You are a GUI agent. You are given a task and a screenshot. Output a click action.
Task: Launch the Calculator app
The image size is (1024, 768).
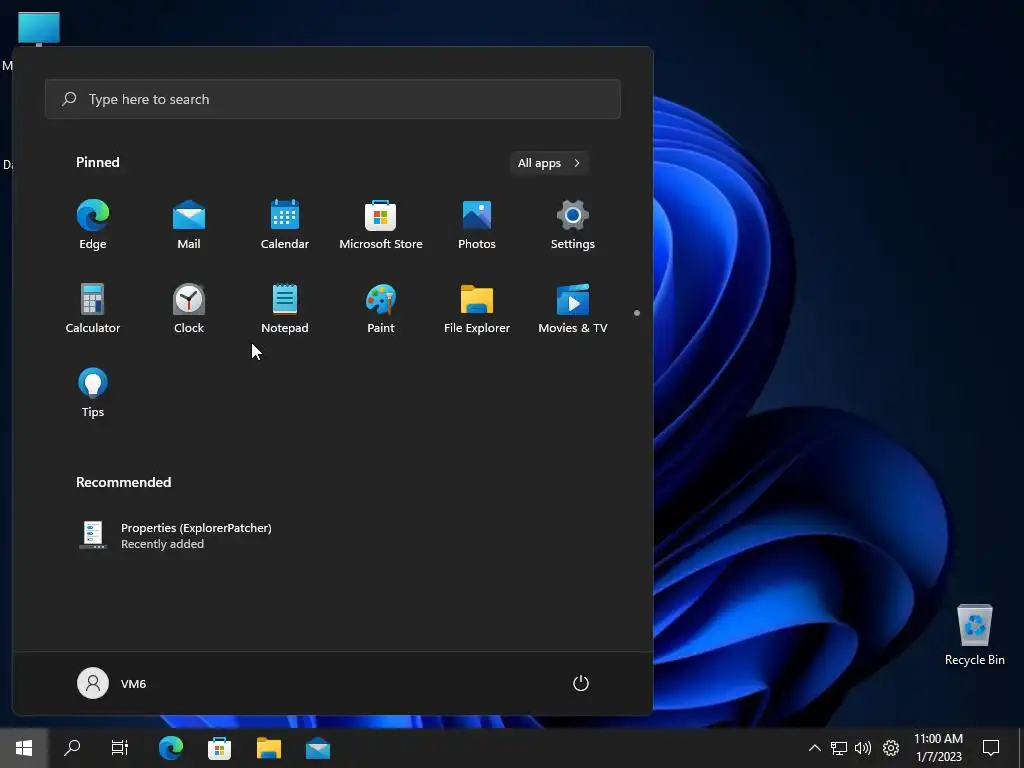pos(93,309)
